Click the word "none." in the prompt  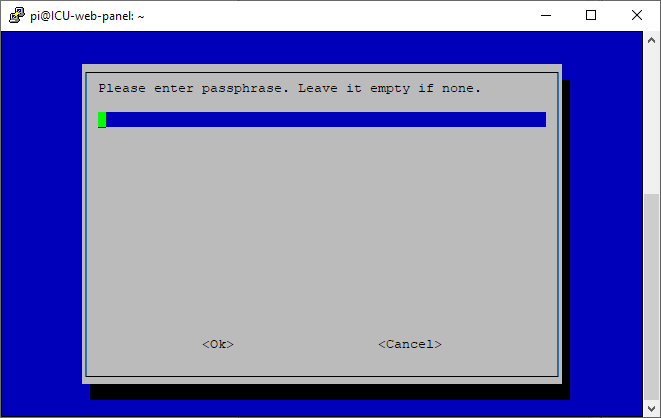pyautogui.click(x=461, y=88)
